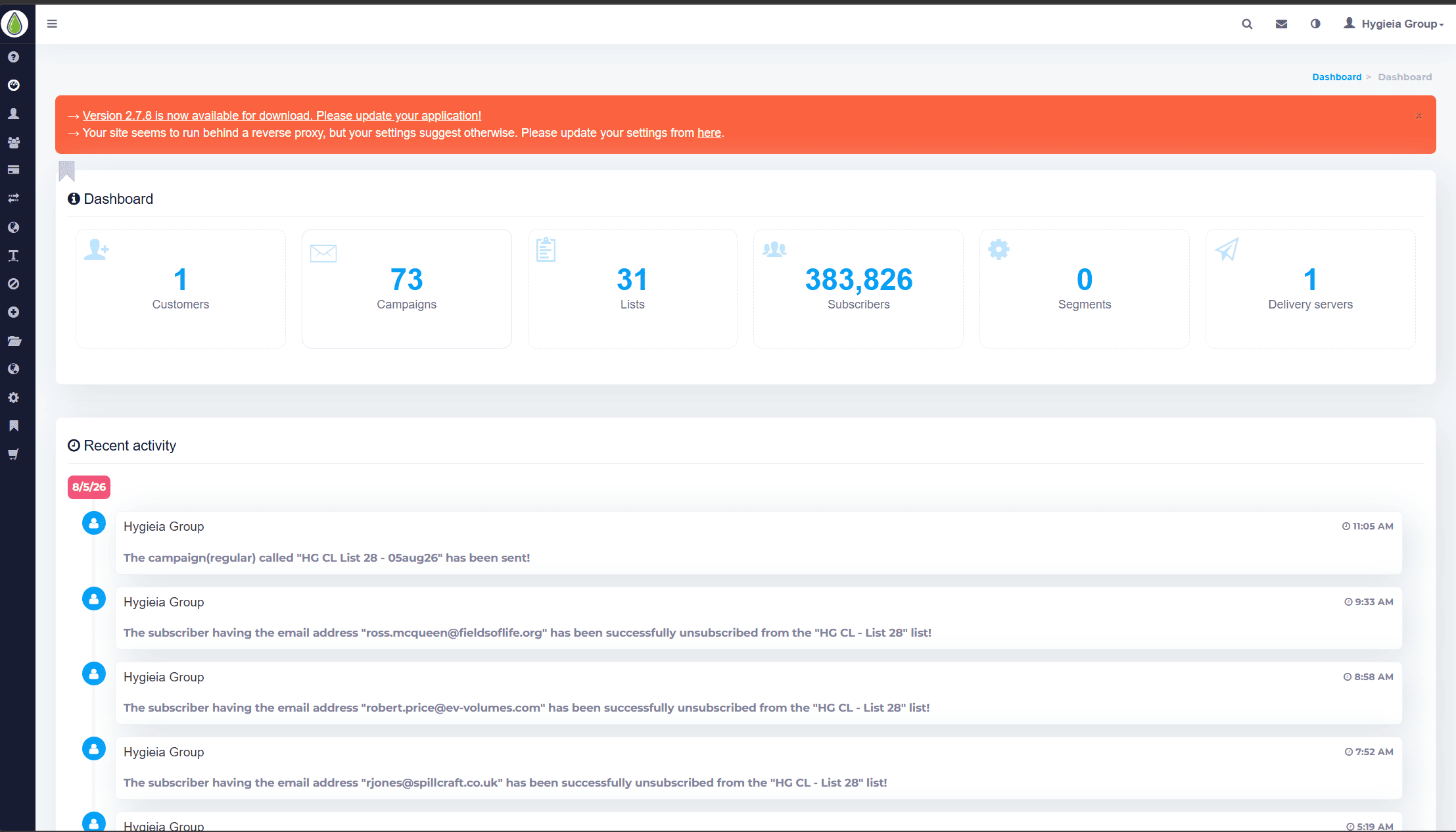Screen dimensions: 1456x832
Task: Click the bookmark ribbon above Dashboard panel
Action: [x=66, y=171]
